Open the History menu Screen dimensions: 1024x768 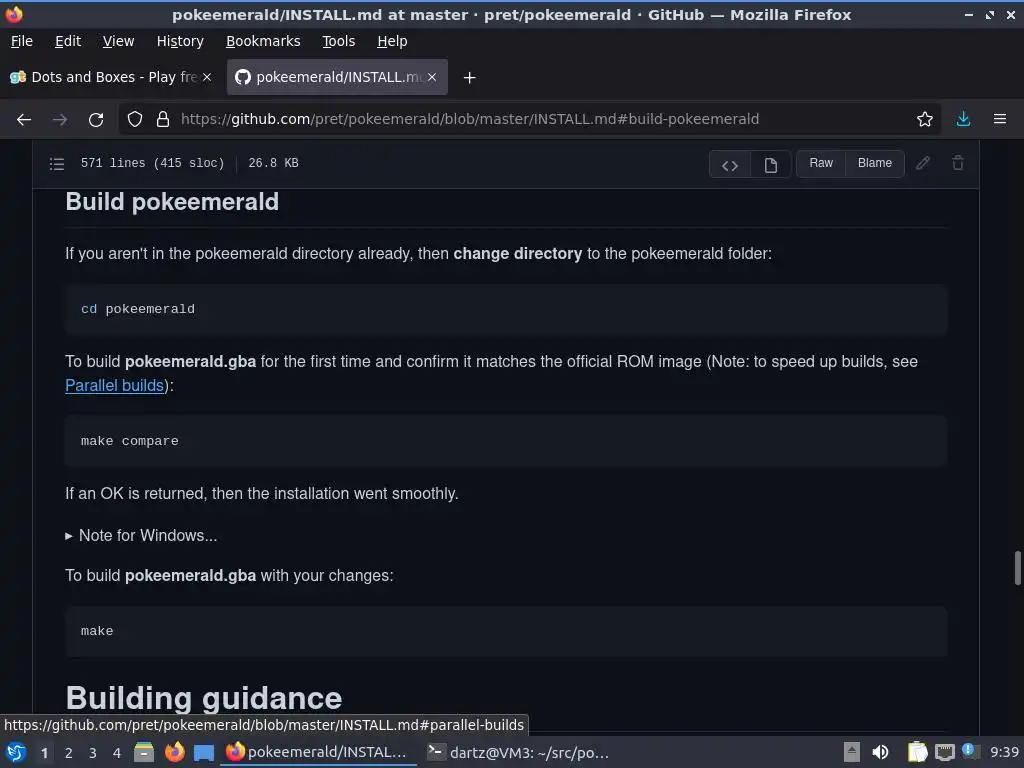(x=180, y=41)
